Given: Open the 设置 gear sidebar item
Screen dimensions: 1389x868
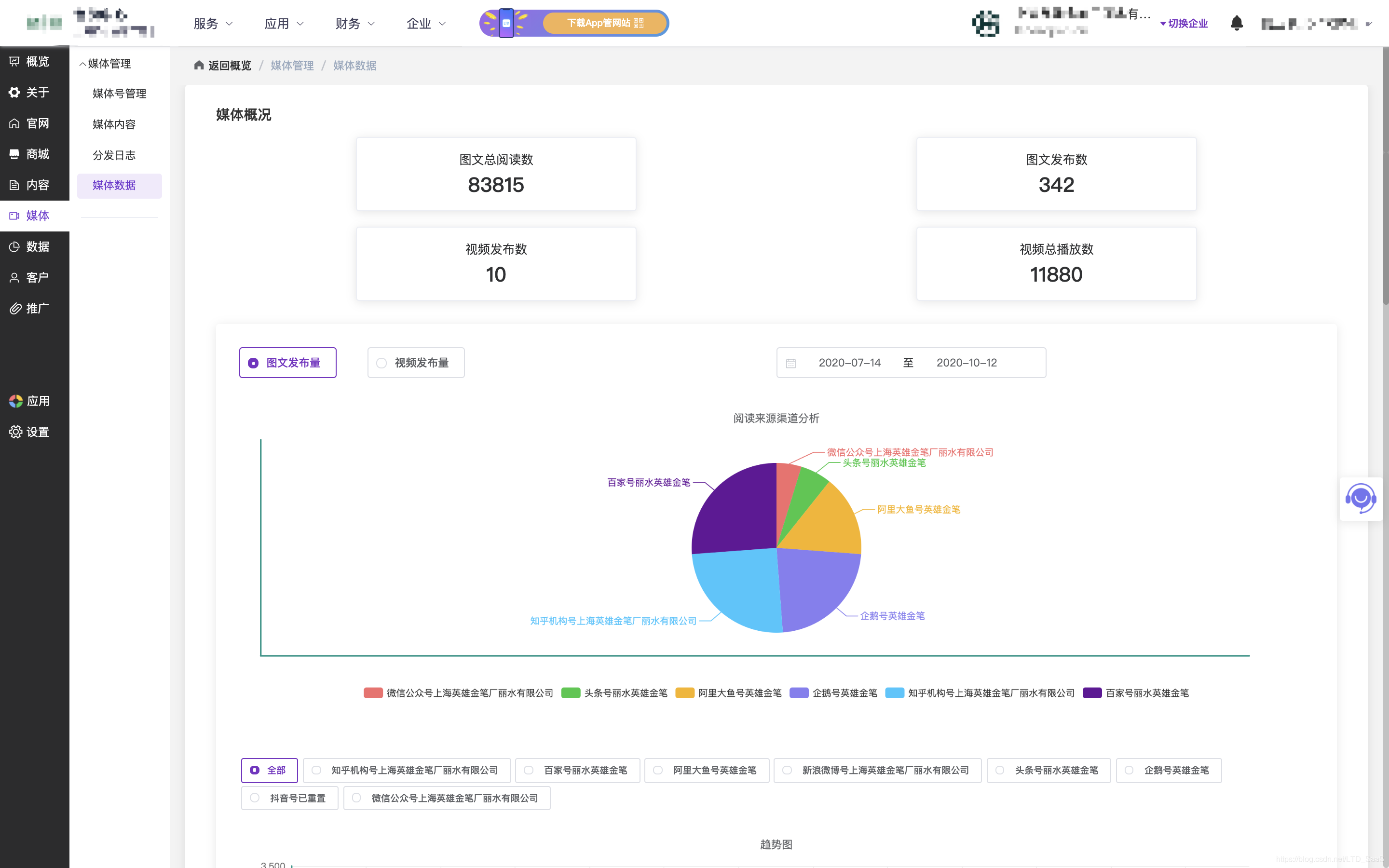Looking at the screenshot, I should tap(29, 432).
